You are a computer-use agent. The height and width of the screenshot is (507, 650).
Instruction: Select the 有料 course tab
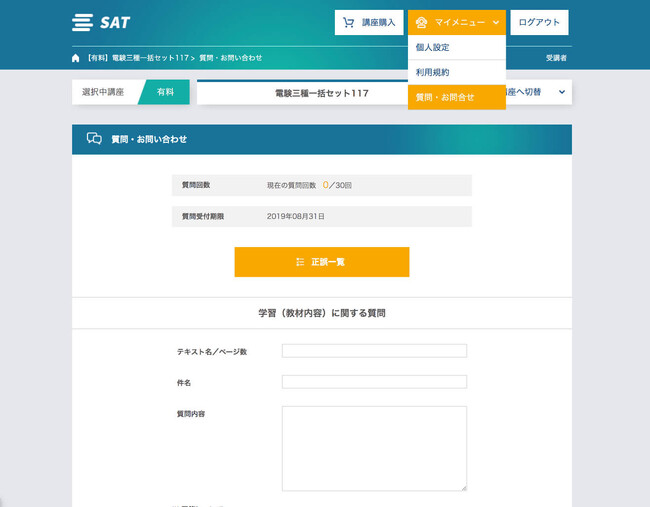pyautogui.click(x=164, y=92)
